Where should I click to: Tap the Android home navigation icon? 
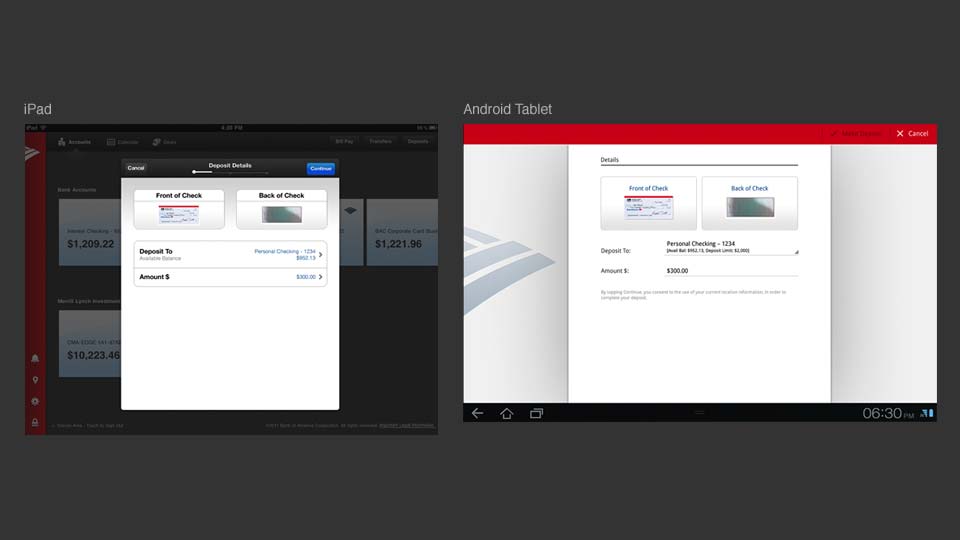(506, 413)
